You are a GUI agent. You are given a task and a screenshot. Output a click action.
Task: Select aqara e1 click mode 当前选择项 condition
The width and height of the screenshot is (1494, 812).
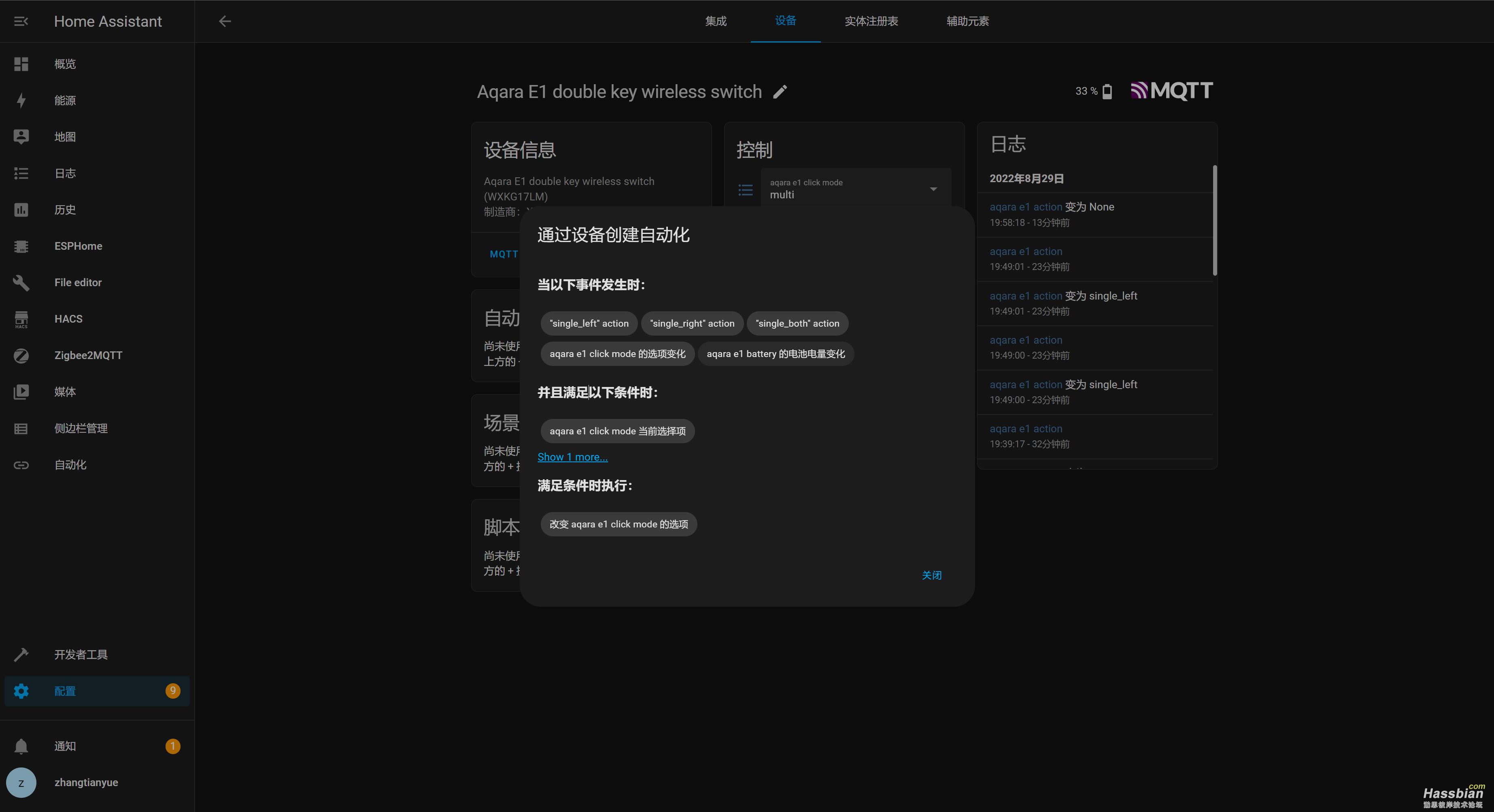pos(618,432)
